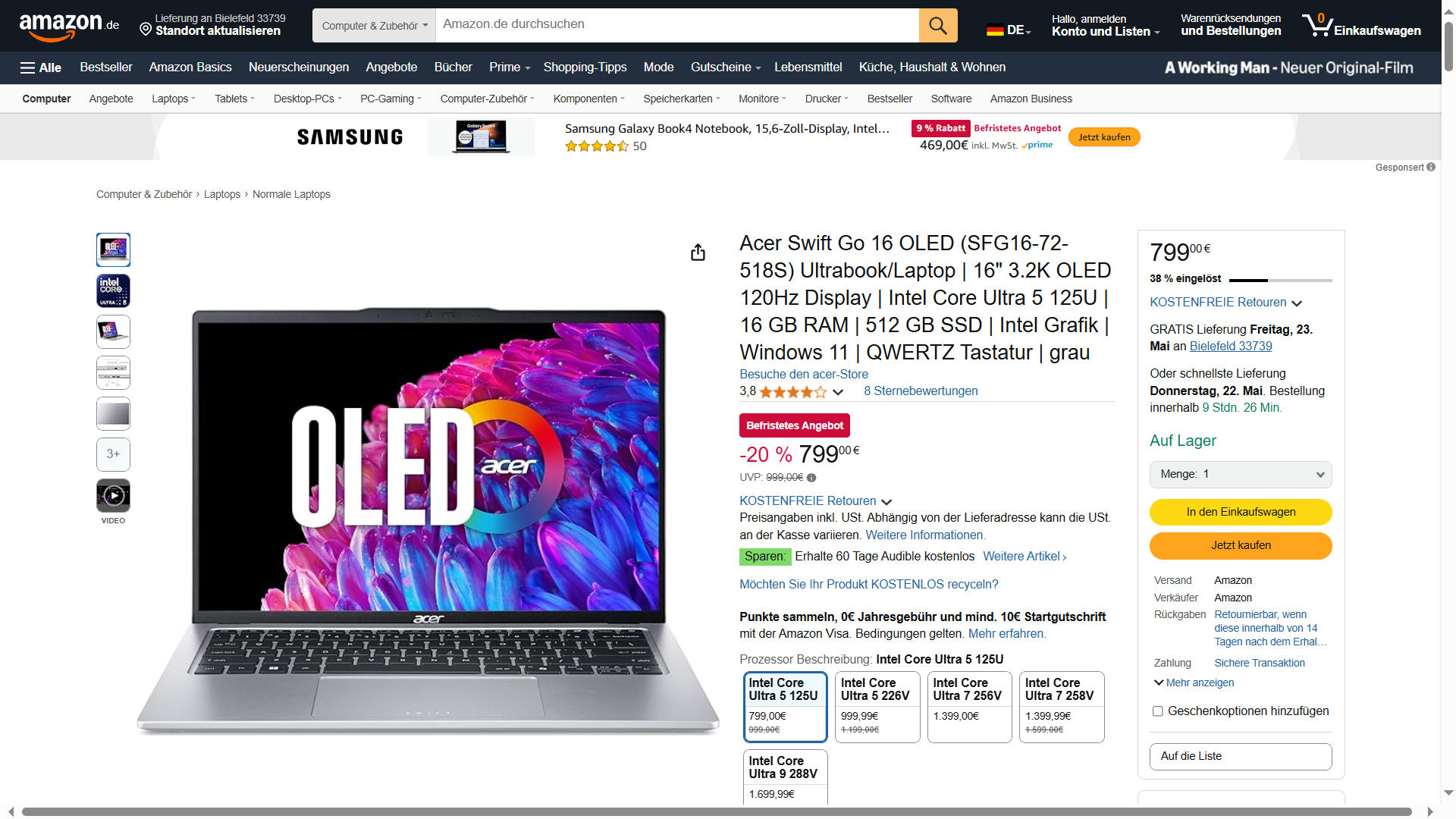Viewport: 1456px width, 819px height.
Task: Check Geschenkoptionen hinzufügen checkbox
Action: click(1157, 711)
